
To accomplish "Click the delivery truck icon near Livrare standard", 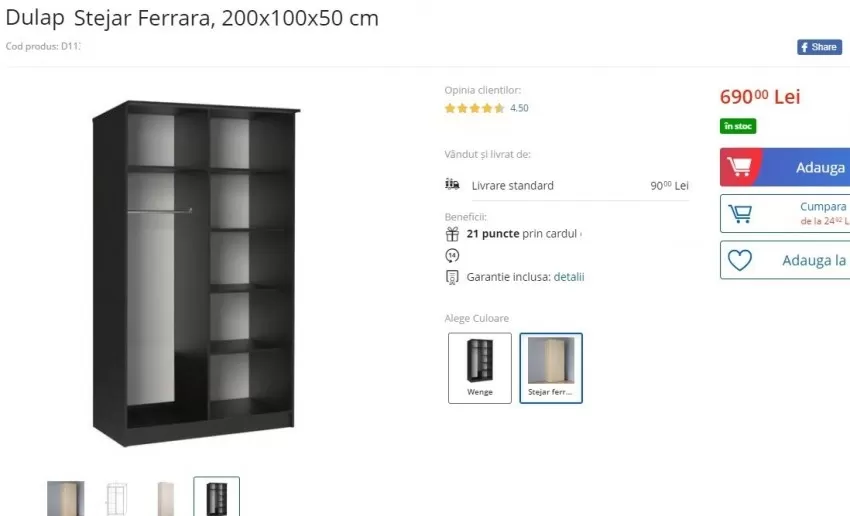I will tap(452, 185).
